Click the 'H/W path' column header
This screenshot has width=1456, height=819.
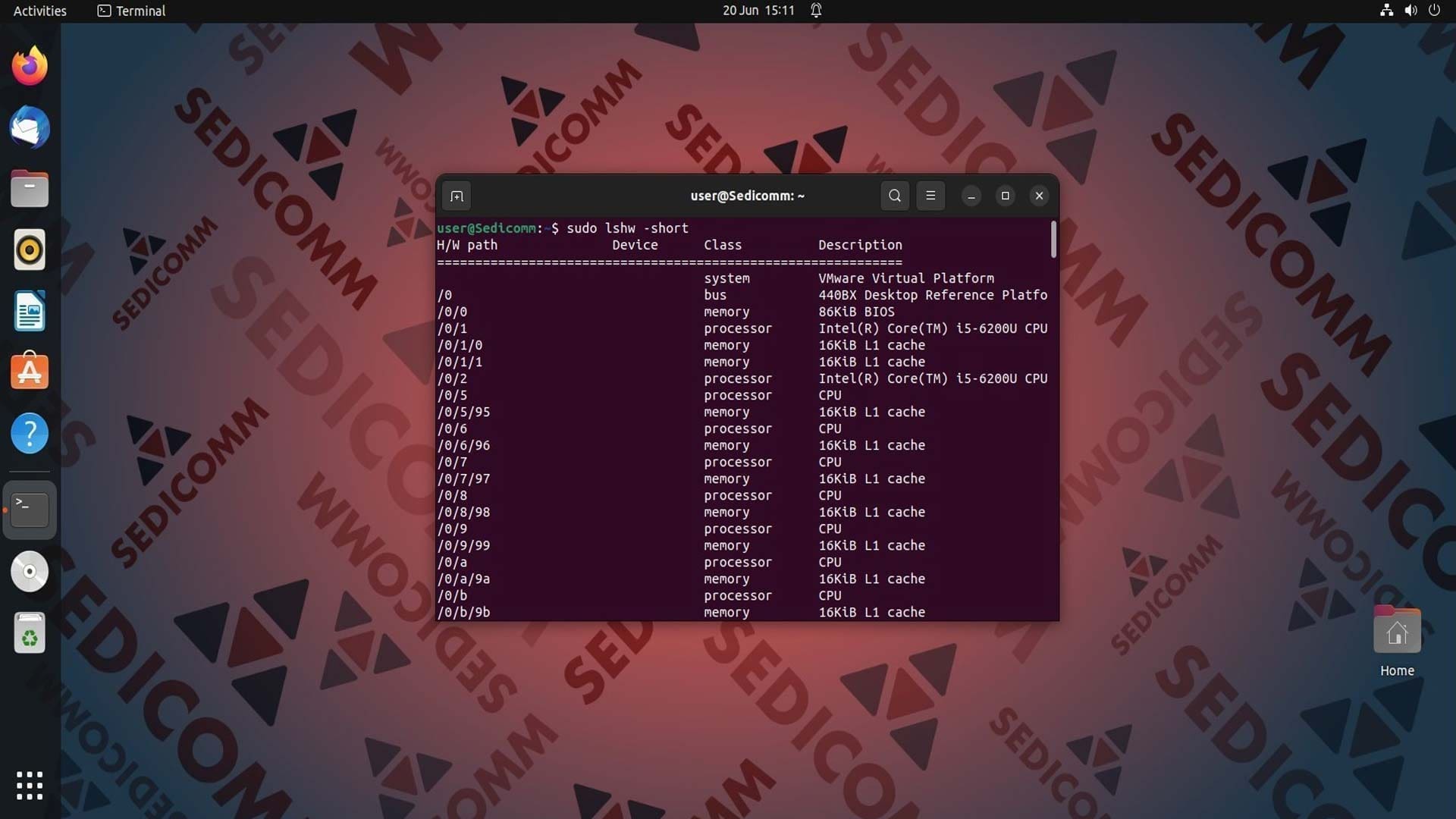point(467,245)
